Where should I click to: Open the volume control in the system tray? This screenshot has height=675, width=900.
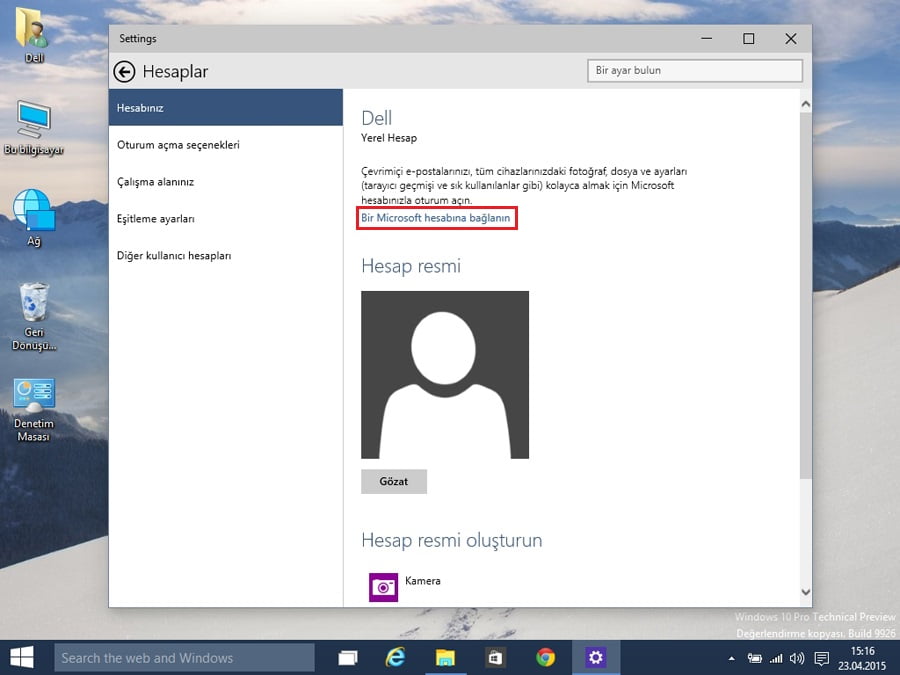[x=795, y=660]
